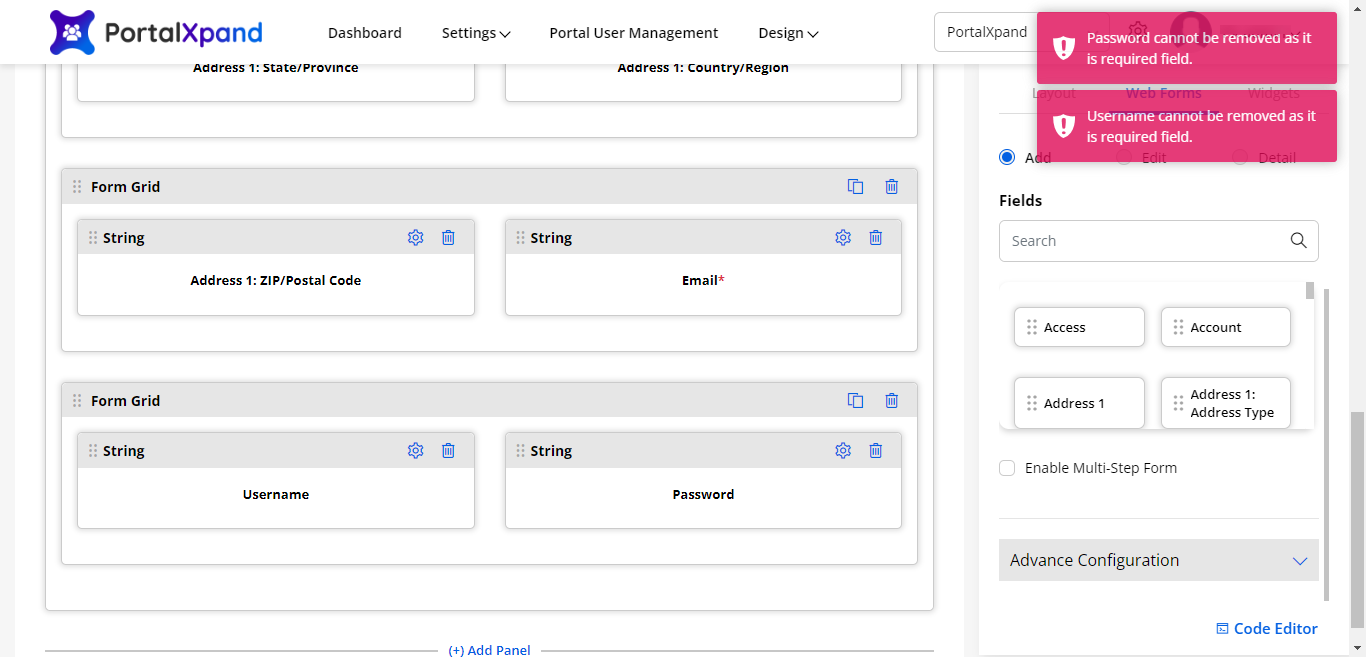
Task: Click the Password field settings gear
Action: [843, 451]
